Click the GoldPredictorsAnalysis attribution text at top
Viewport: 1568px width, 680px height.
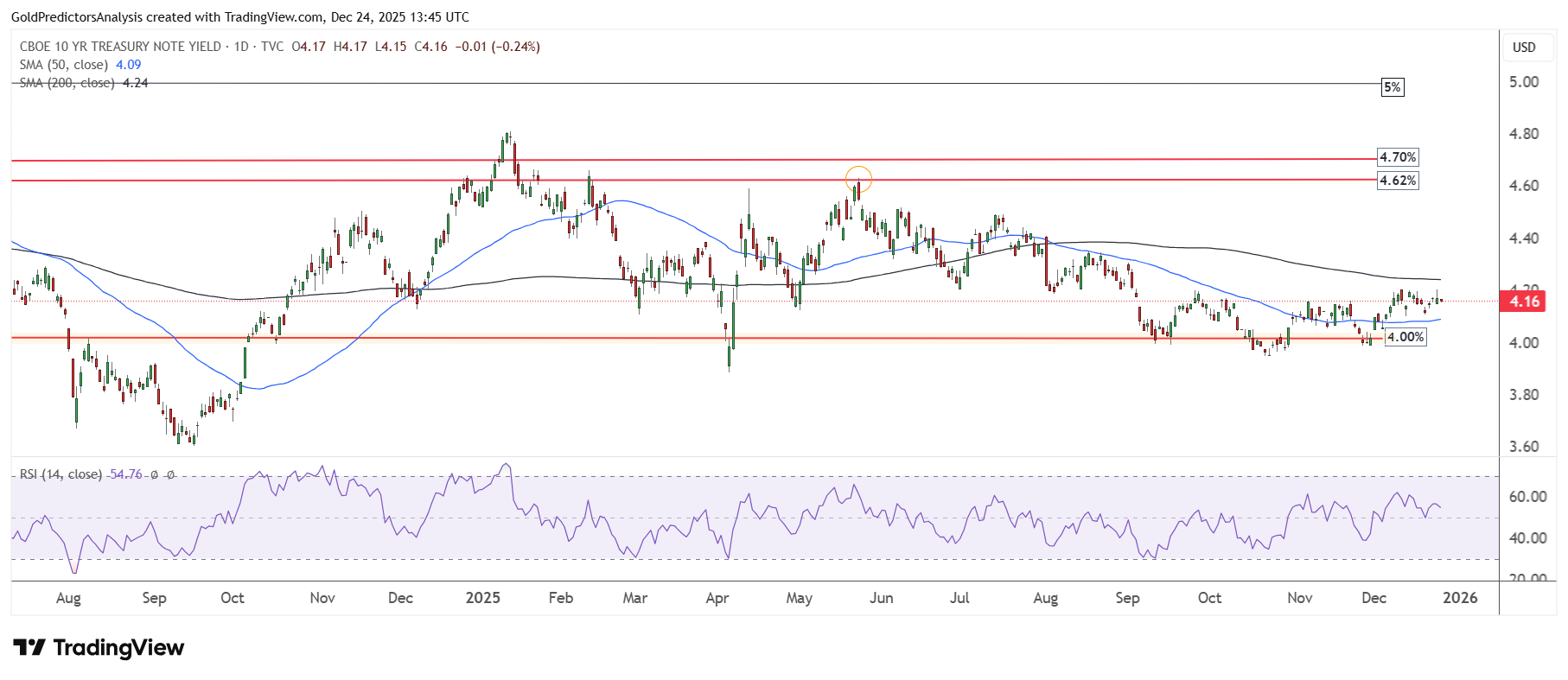240,17
